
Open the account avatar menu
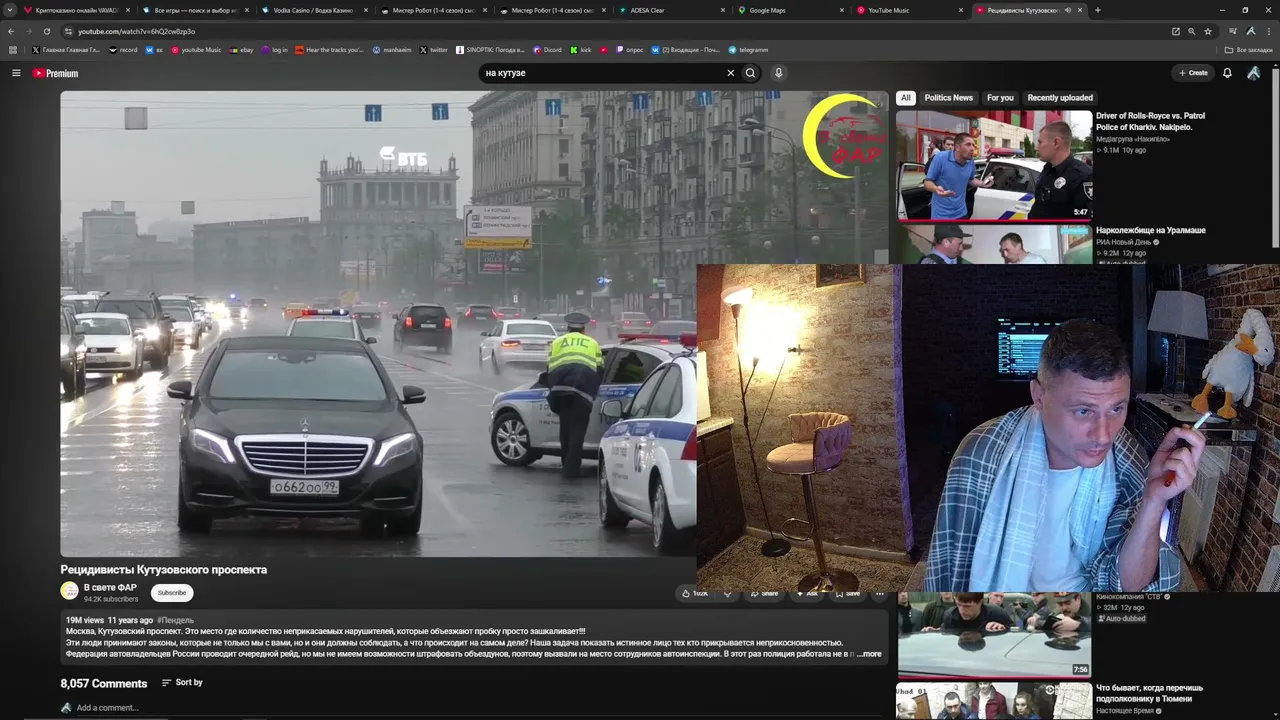[x=1253, y=73]
